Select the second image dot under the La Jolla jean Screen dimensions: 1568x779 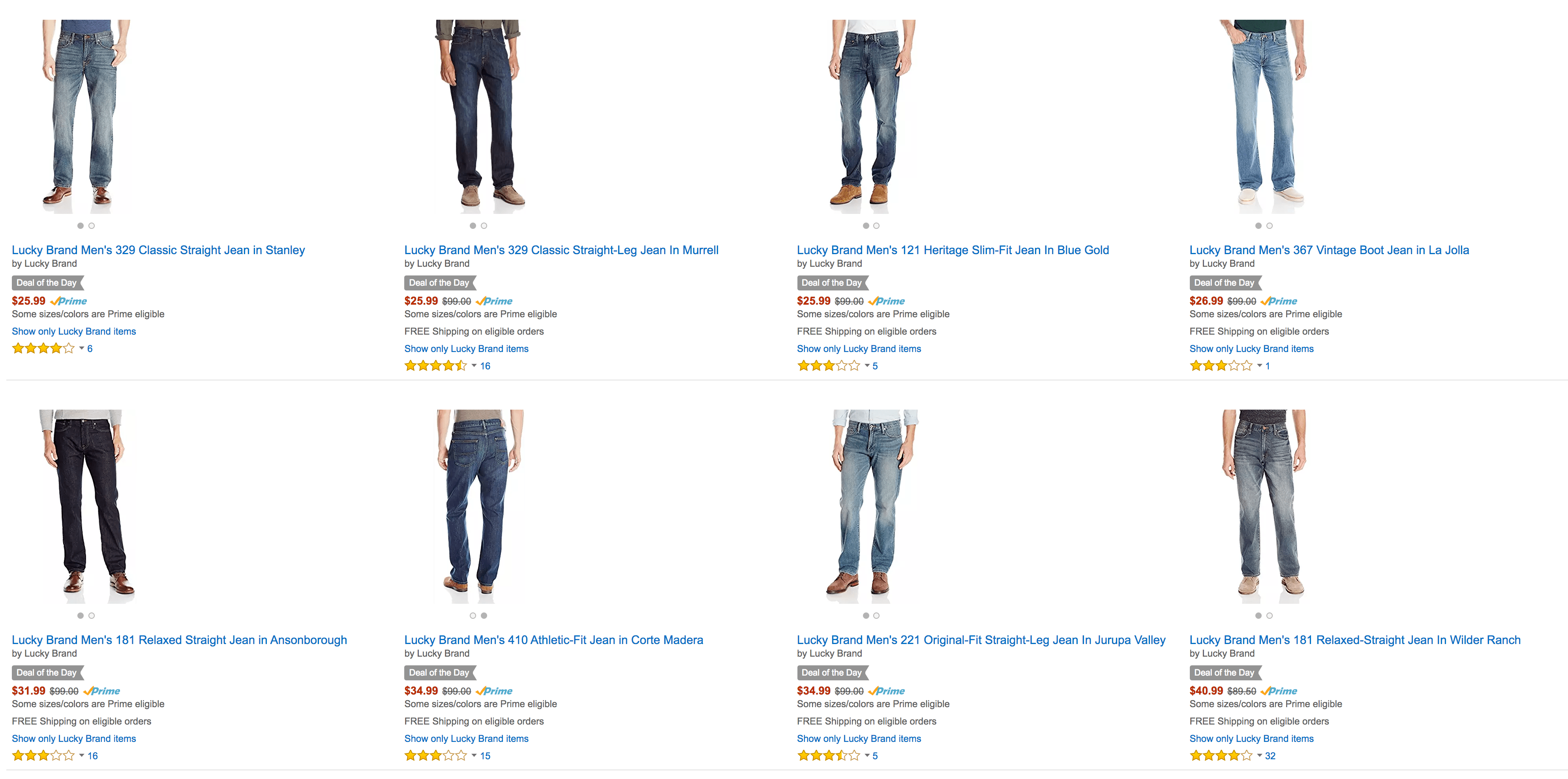click(x=1269, y=225)
